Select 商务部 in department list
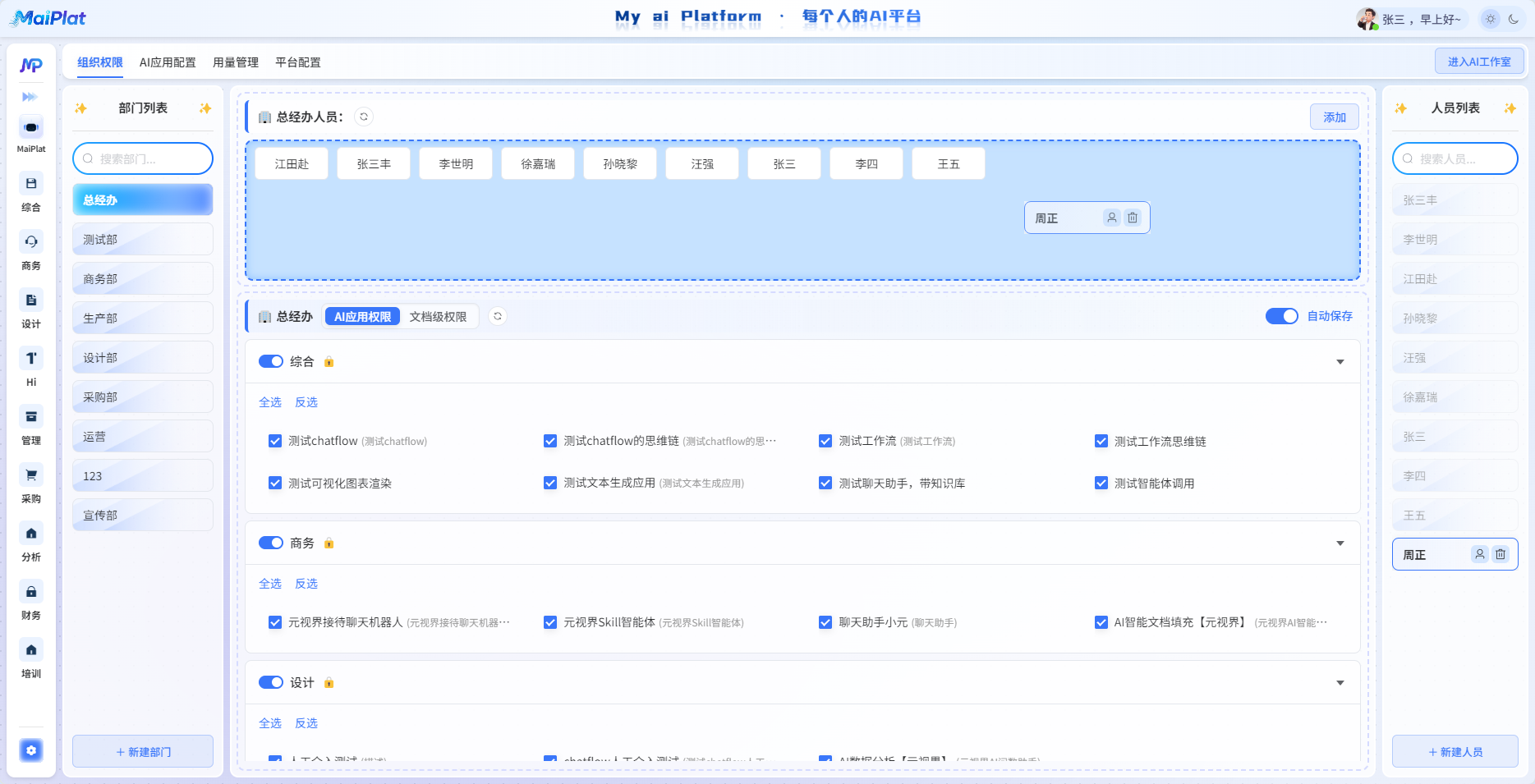 pyautogui.click(x=143, y=278)
